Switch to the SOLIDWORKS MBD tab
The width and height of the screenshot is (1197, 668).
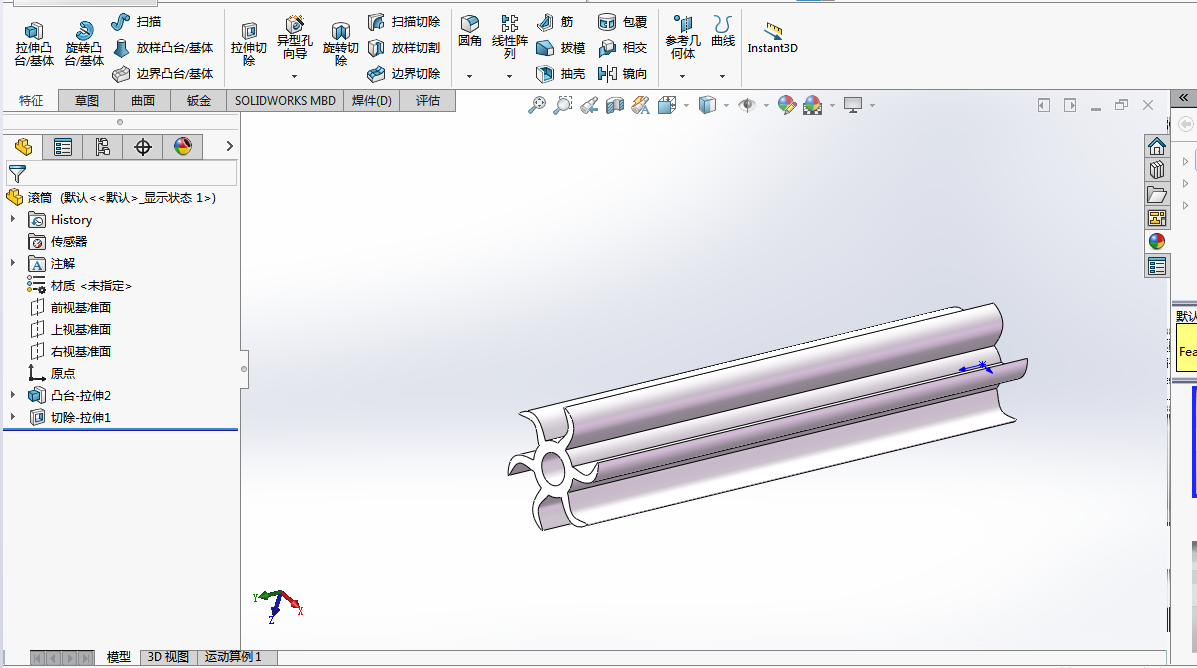tap(285, 101)
